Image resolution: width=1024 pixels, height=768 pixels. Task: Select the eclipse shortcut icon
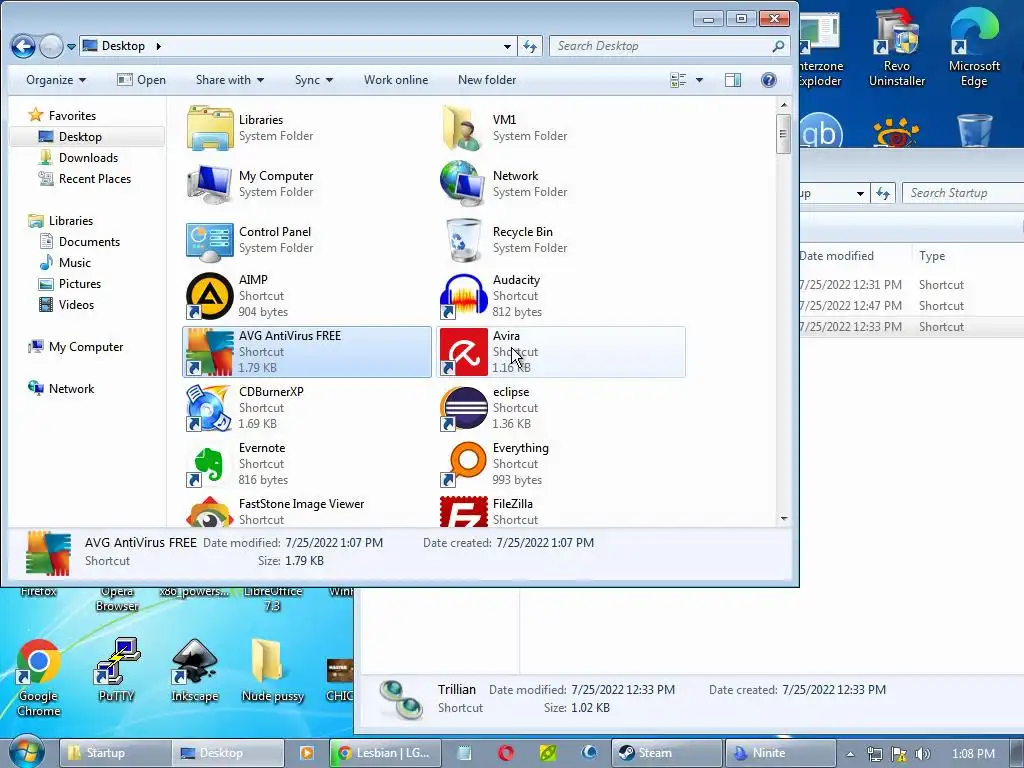(464, 408)
